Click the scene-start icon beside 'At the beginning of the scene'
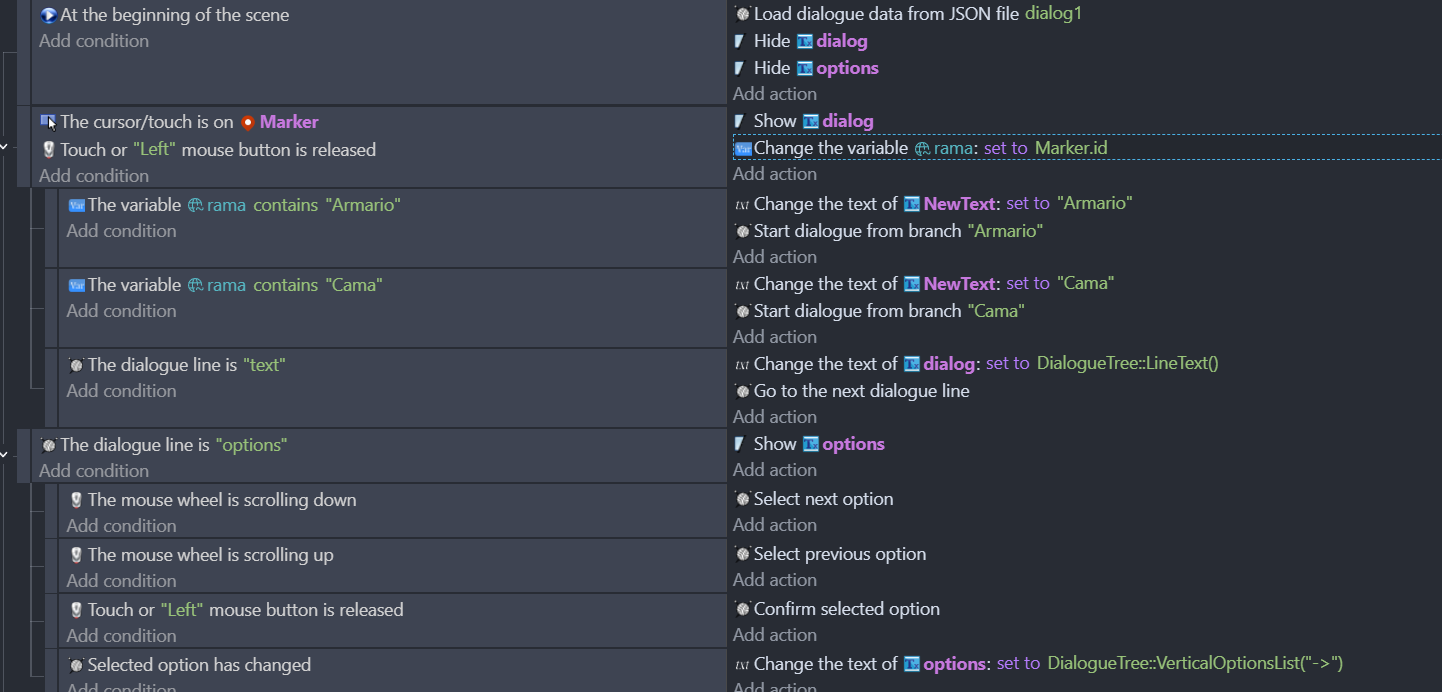The image size is (1442, 692). click(48, 15)
